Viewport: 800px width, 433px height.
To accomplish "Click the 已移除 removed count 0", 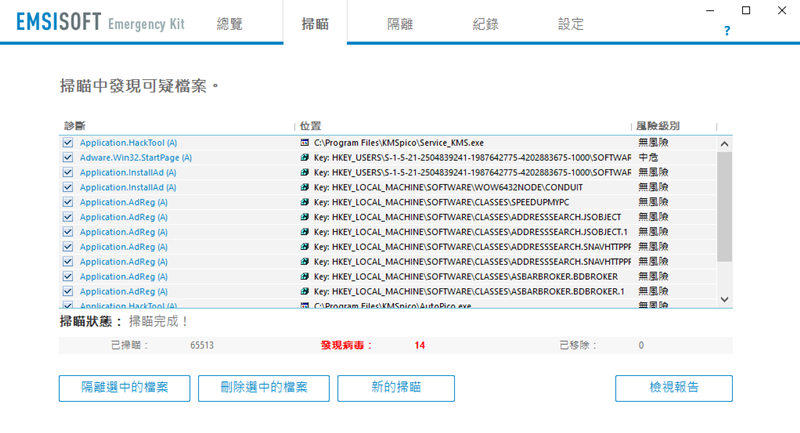I will pos(641,345).
